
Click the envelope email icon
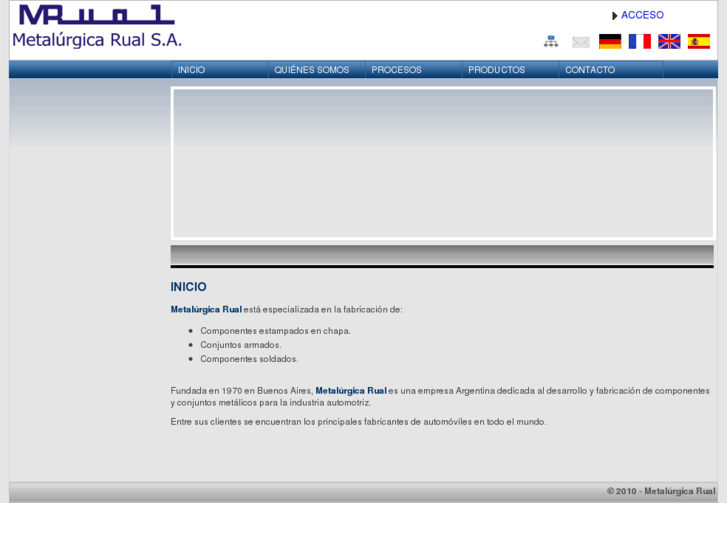[580, 42]
